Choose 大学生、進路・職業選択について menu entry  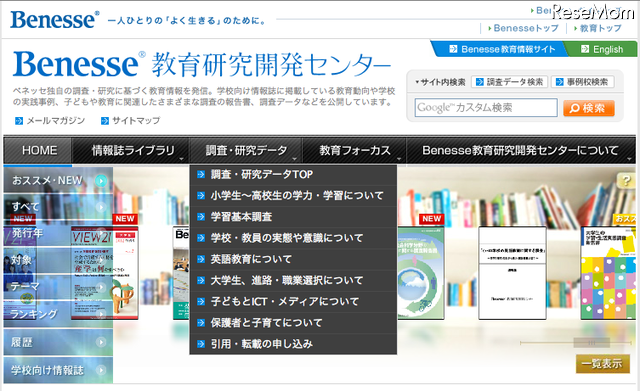click(x=293, y=281)
